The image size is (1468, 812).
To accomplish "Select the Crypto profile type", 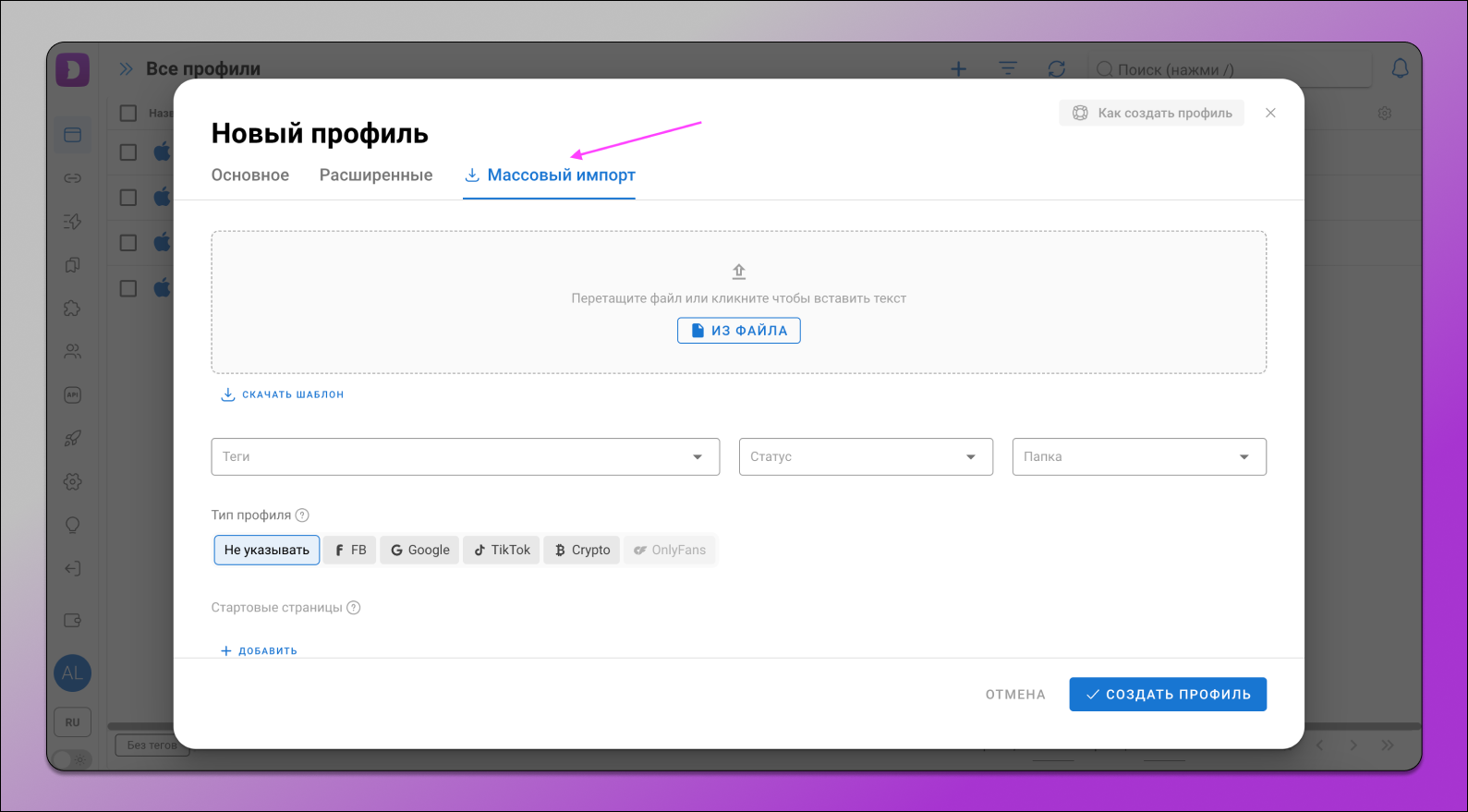I will coord(582,550).
